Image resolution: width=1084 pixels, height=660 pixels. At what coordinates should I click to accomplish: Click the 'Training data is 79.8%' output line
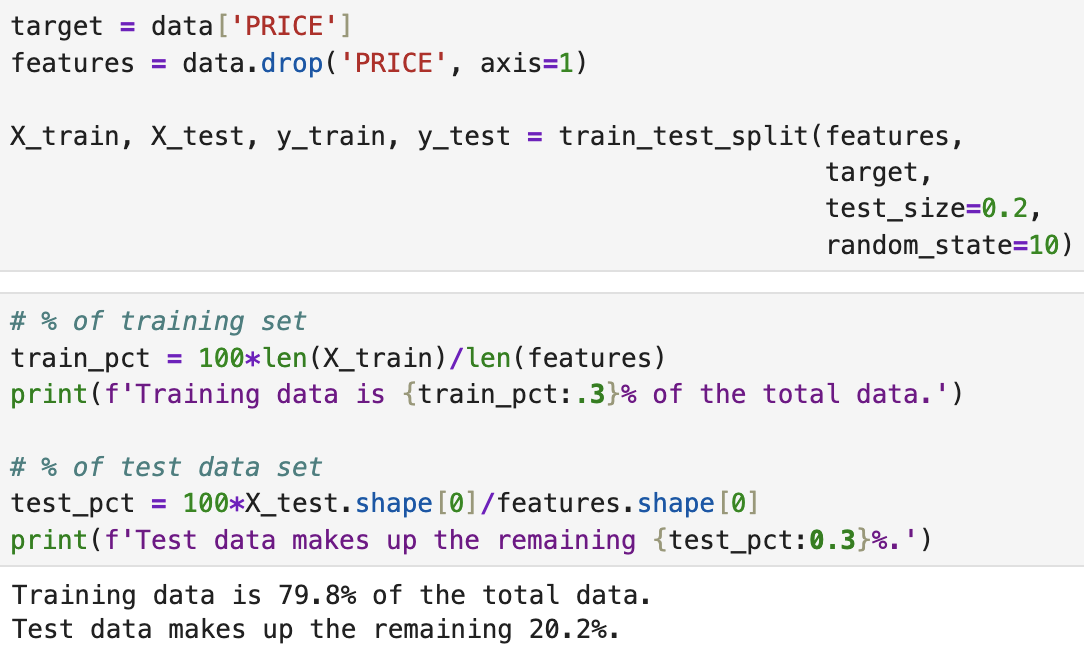(x=330, y=596)
